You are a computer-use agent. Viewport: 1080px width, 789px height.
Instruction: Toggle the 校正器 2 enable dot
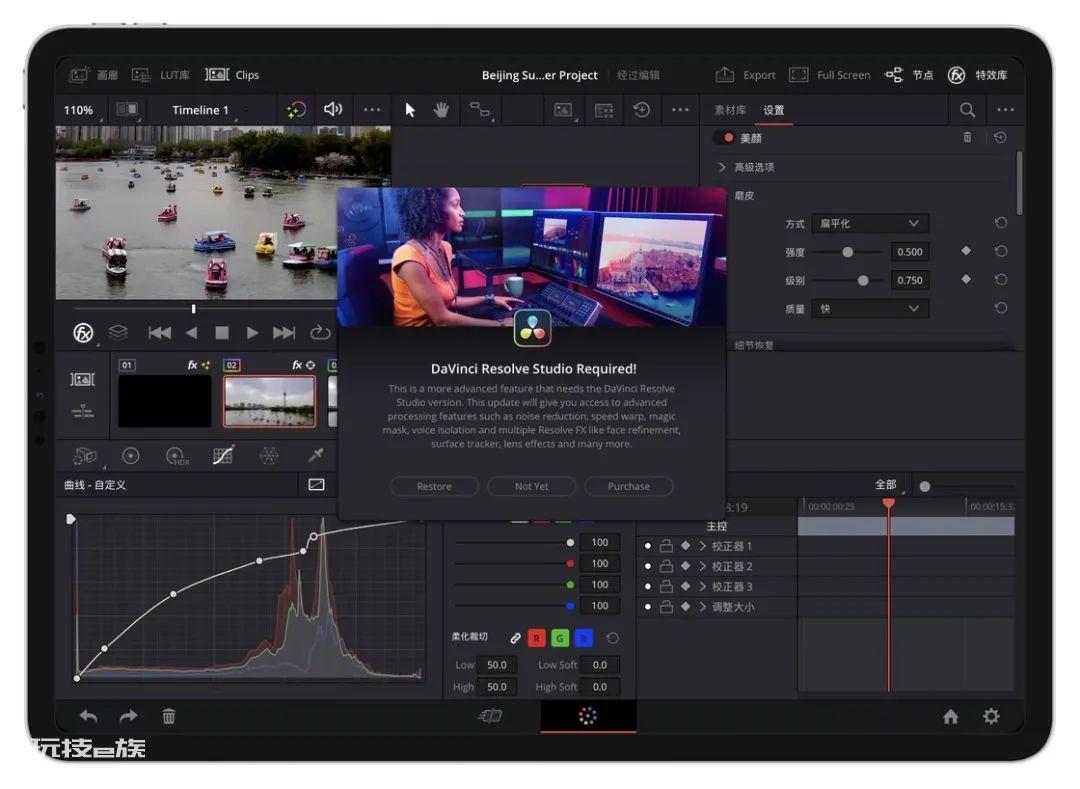coord(647,566)
